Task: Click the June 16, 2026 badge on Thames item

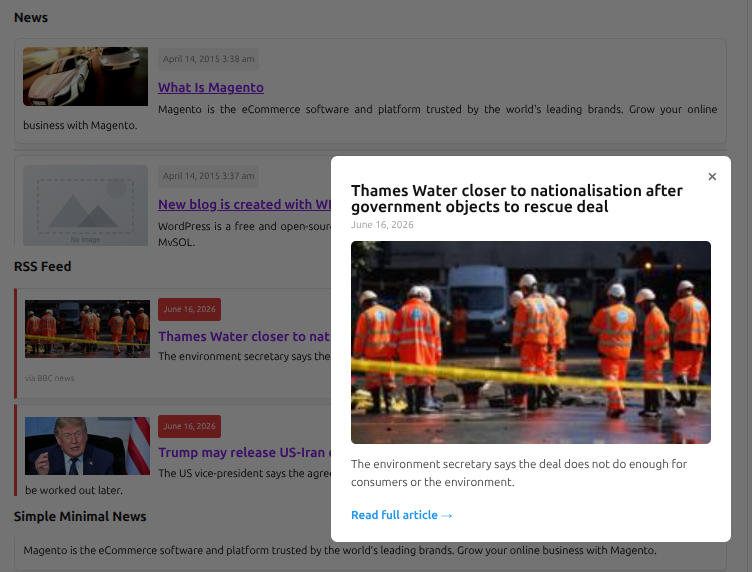Action: click(189, 309)
